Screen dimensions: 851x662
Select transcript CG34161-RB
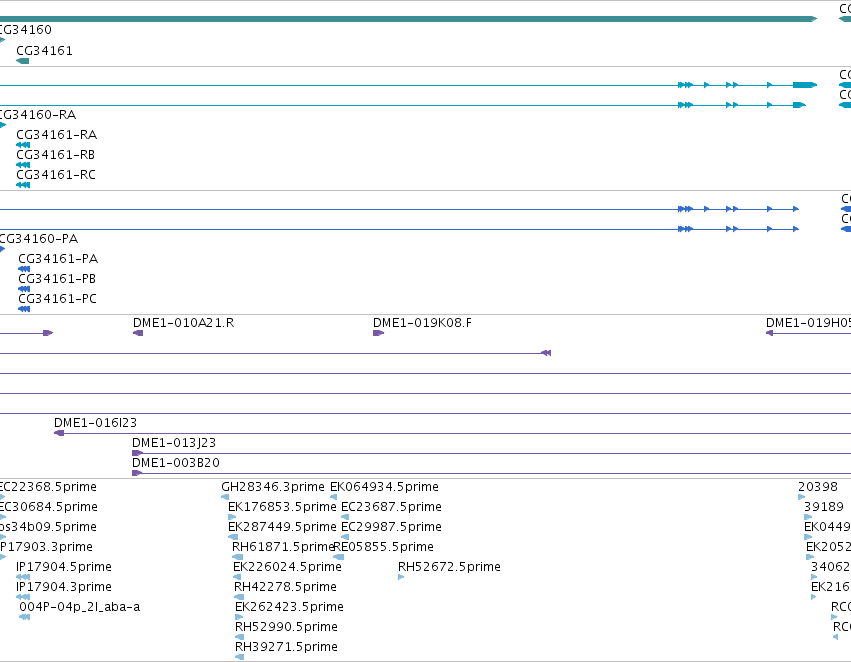pos(55,155)
